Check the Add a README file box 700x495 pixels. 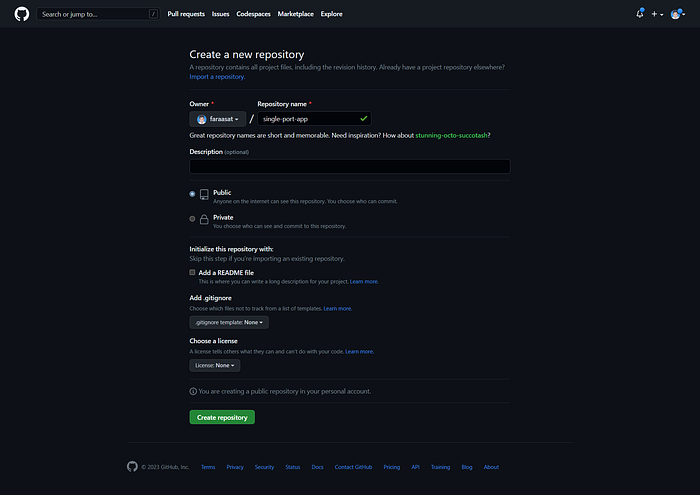point(192,272)
